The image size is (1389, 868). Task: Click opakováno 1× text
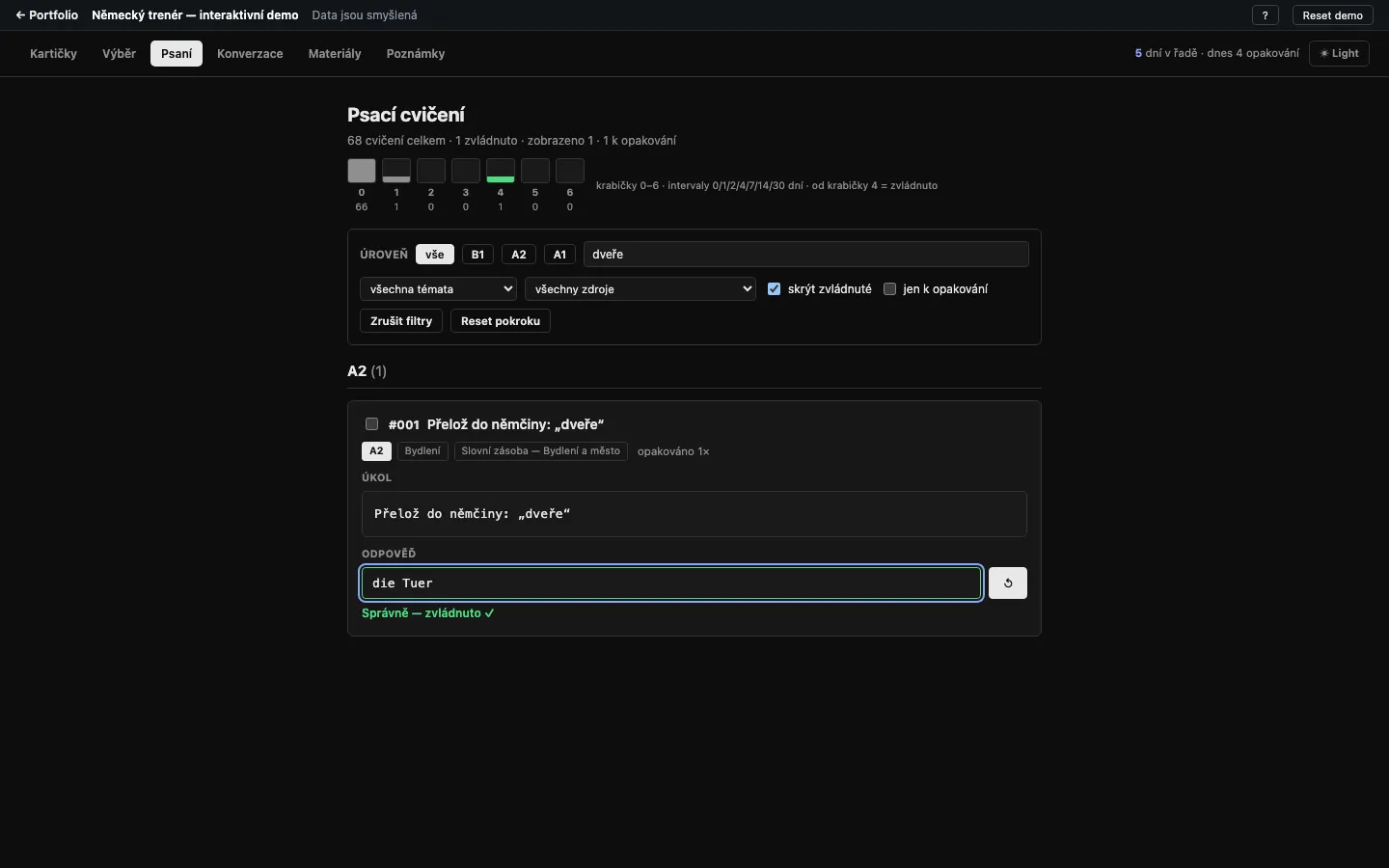click(x=673, y=451)
